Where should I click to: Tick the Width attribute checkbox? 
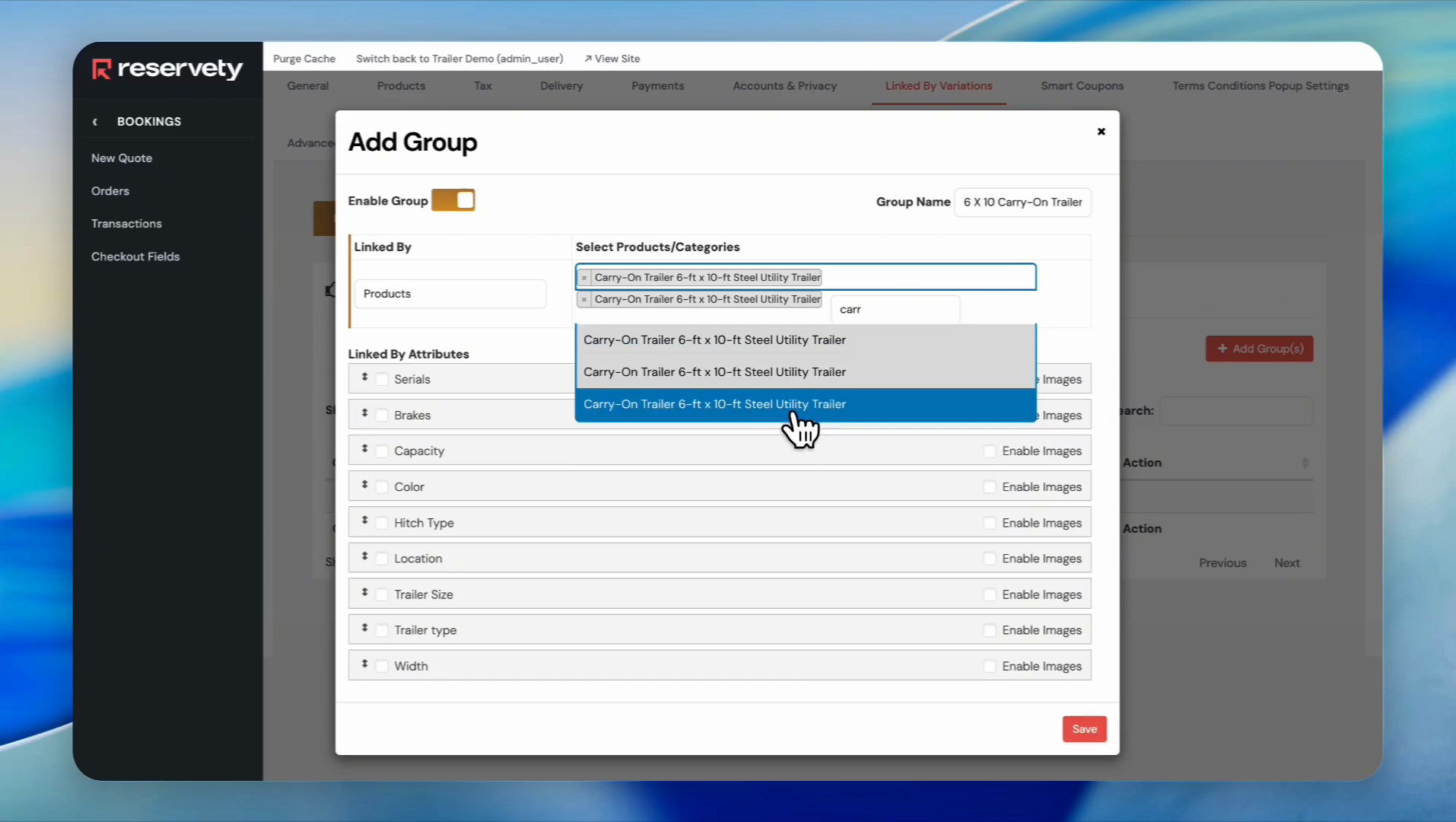(382, 666)
